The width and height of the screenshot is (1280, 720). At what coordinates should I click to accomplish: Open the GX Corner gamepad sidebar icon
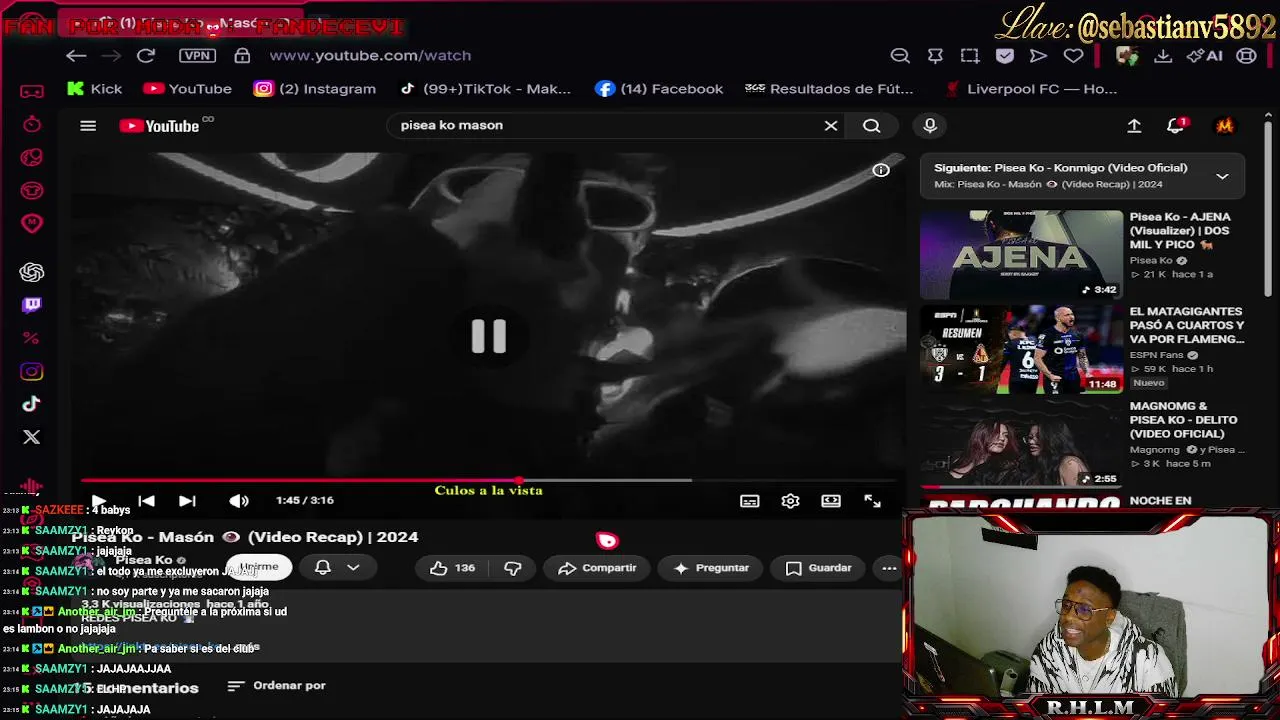point(32,91)
